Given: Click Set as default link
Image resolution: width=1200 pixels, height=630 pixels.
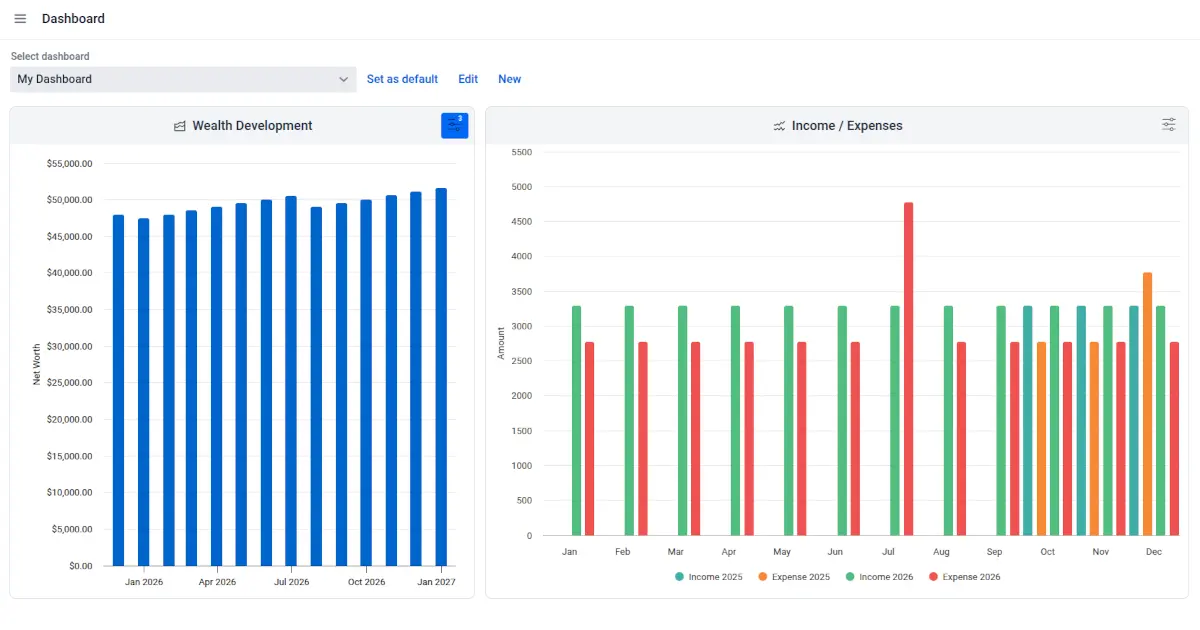Looking at the screenshot, I should (402, 79).
